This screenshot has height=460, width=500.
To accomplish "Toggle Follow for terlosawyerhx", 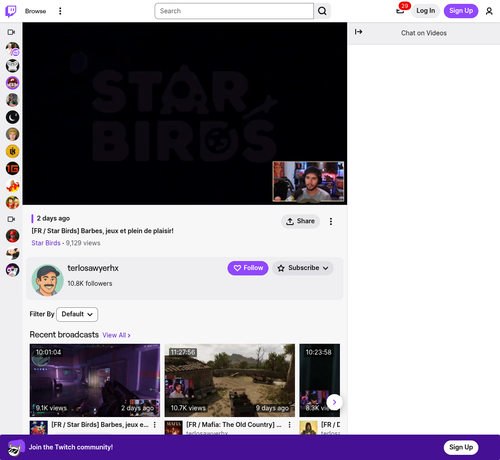I will click(248, 268).
